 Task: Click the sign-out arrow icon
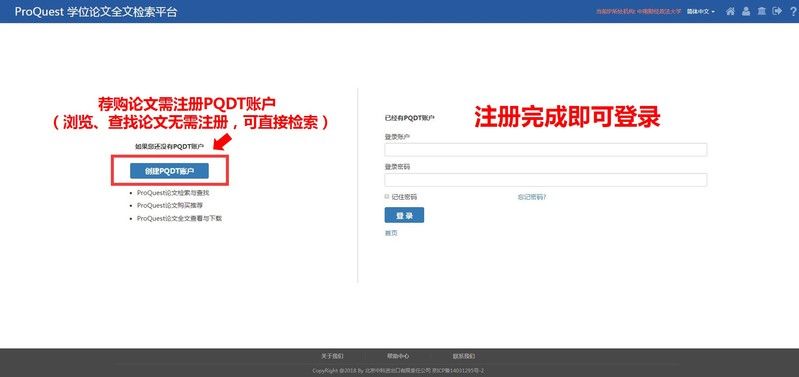pos(777,11)
